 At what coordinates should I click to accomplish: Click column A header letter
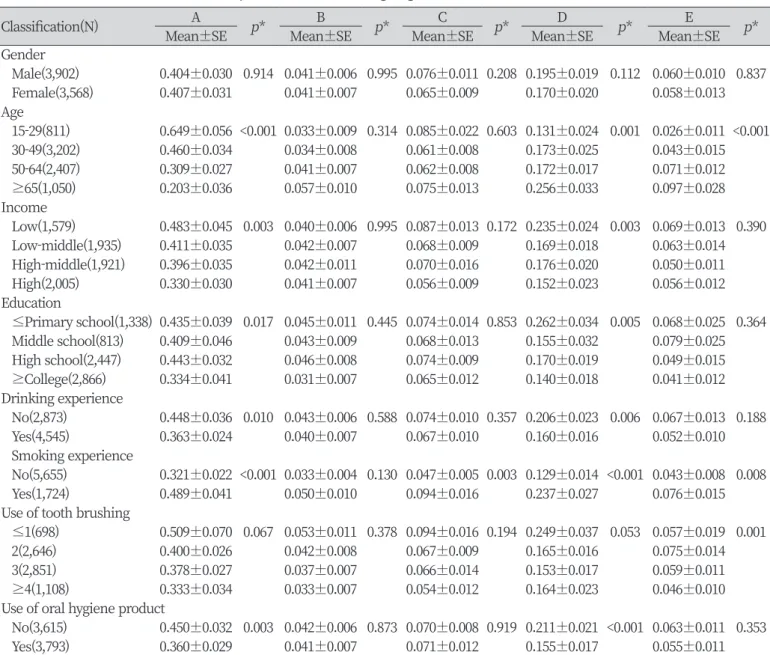click(x=195, y=18)
